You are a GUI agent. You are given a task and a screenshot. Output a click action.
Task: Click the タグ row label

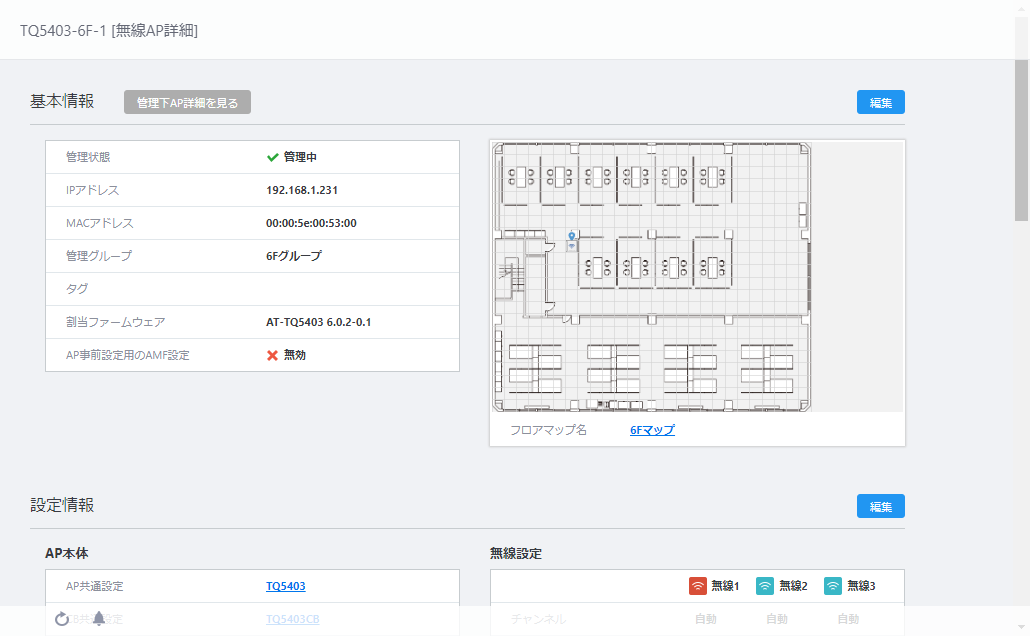click(77, 289)
